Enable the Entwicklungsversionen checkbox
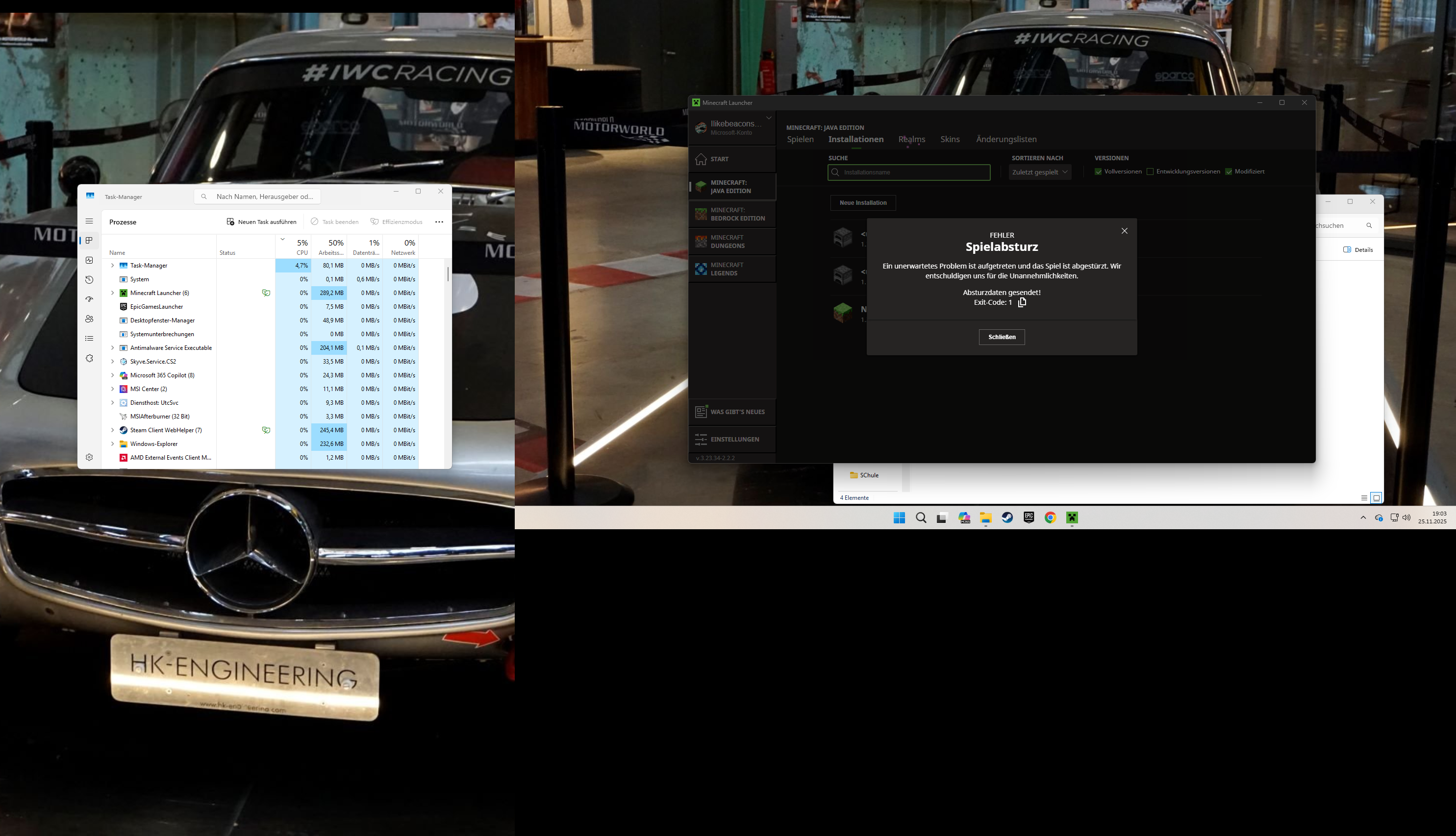The width and height of the screenshot is (1456, 836). [x=1150, y=172]
